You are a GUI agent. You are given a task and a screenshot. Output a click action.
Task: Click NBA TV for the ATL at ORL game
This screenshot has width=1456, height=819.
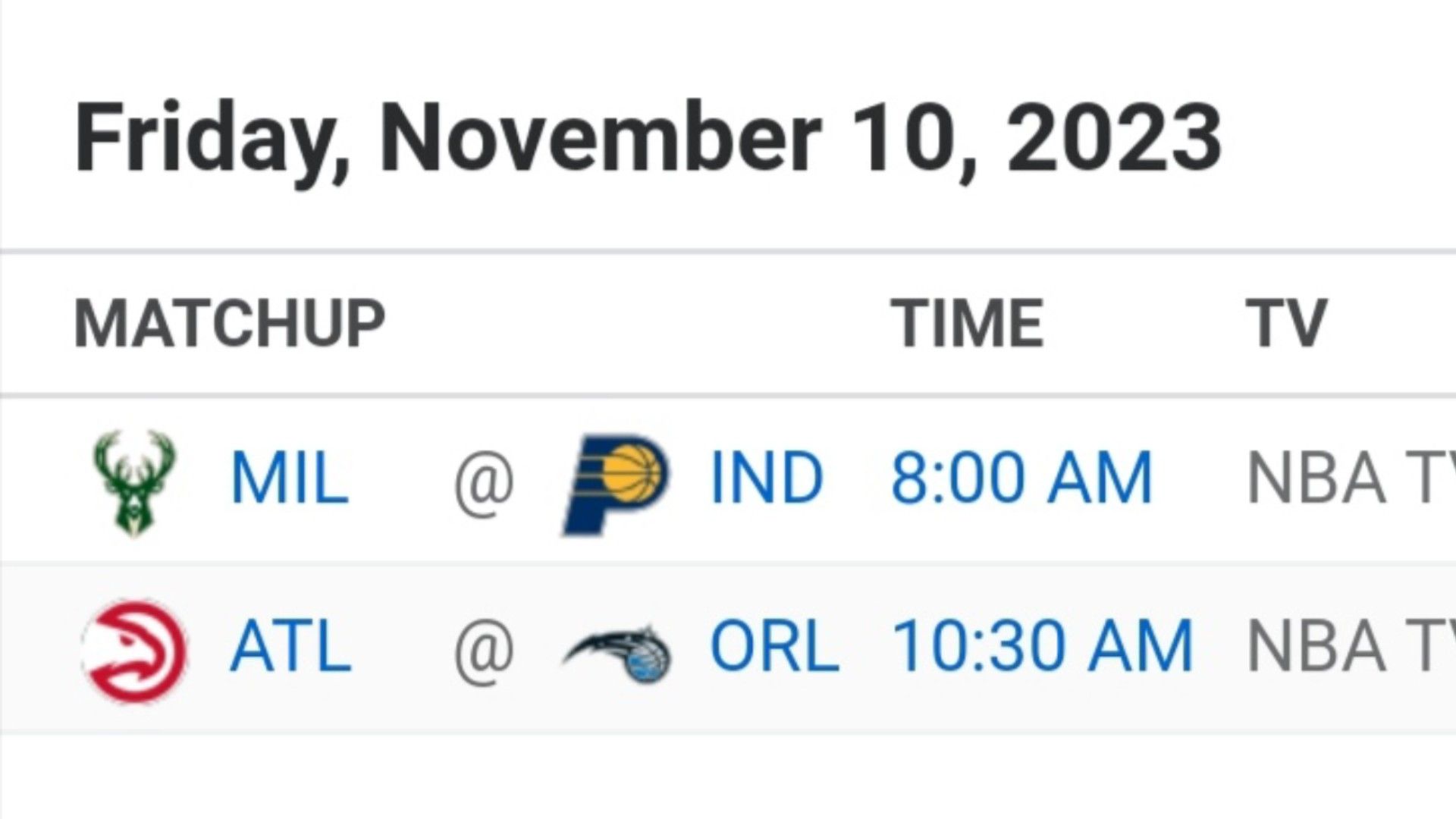point(1351,646)
